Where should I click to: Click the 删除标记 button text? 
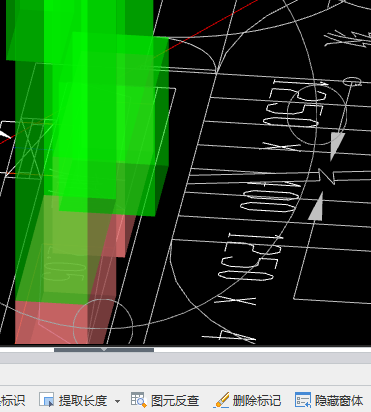point(257,400)
